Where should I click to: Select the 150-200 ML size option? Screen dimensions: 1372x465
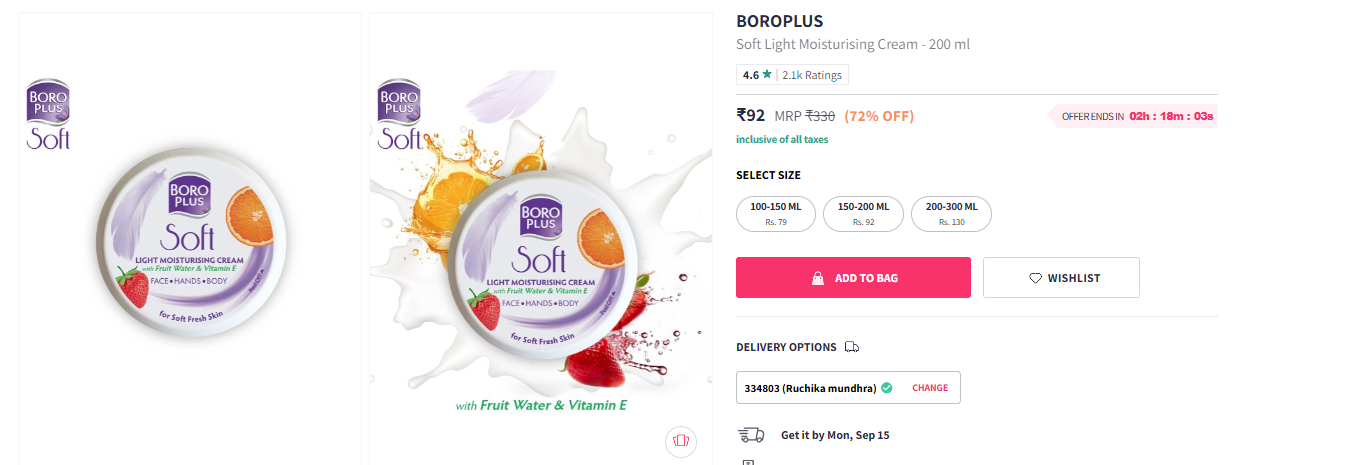click(863, 213)
